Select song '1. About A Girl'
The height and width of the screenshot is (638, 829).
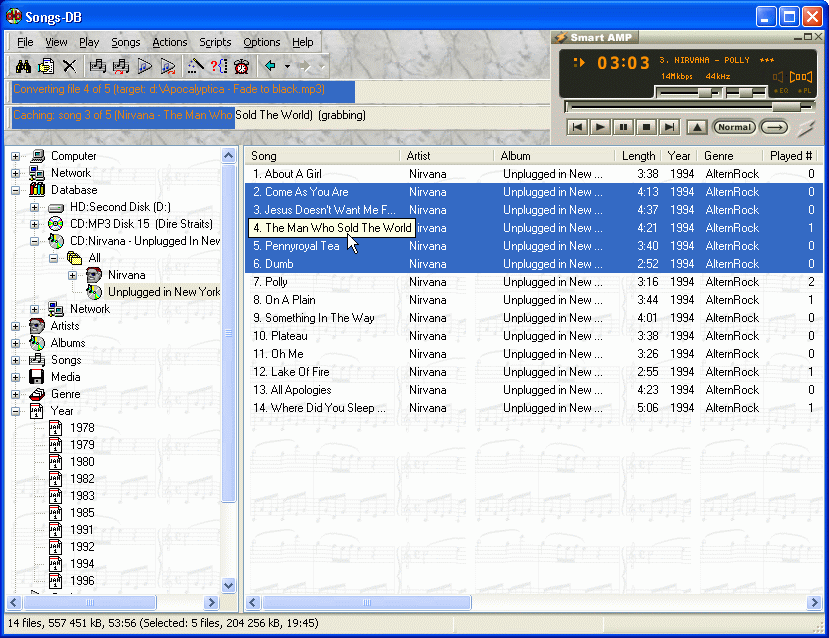pyautogui.click(x=533, y=174)
